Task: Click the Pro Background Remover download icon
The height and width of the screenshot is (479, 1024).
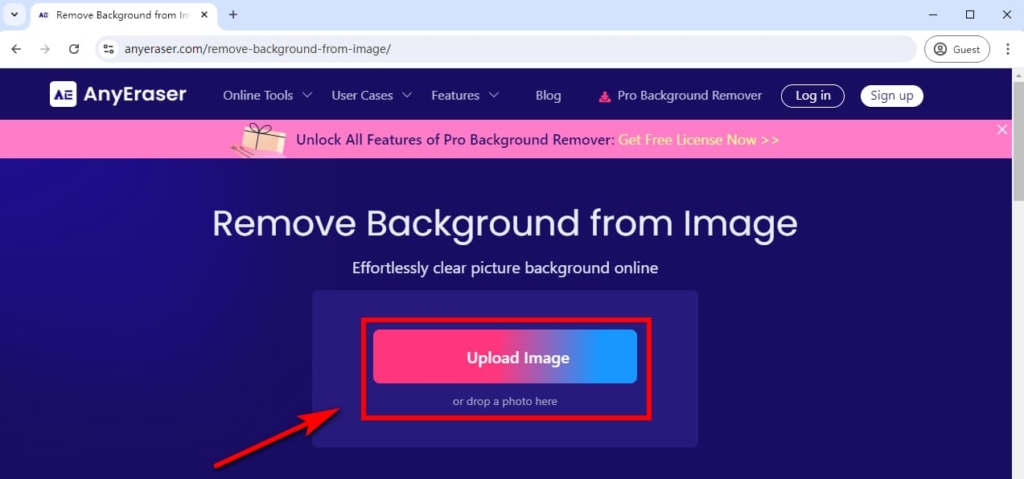Action: (604, 96)
